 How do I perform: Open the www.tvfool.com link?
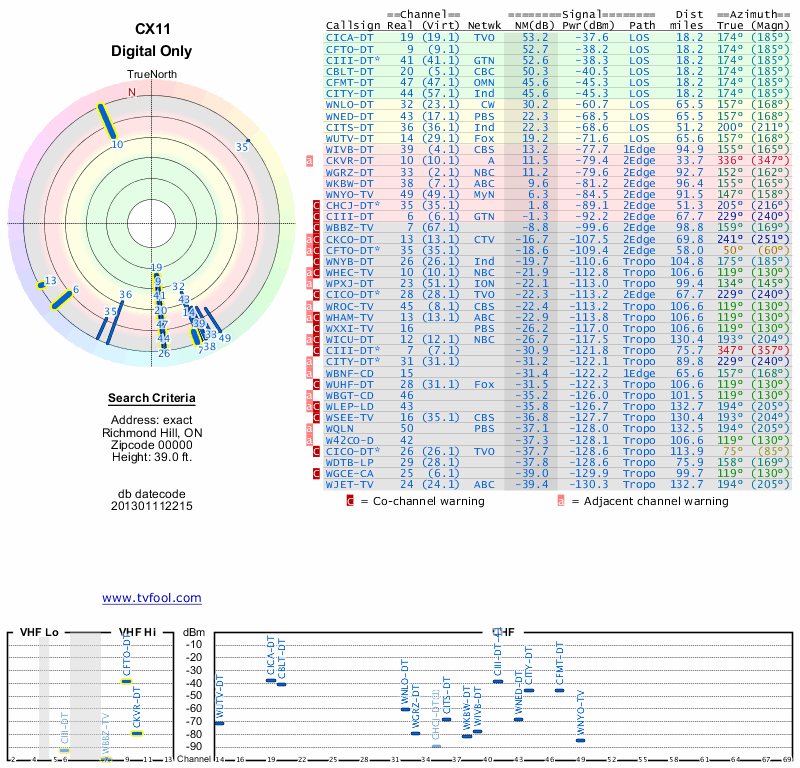tap(151, 598)
